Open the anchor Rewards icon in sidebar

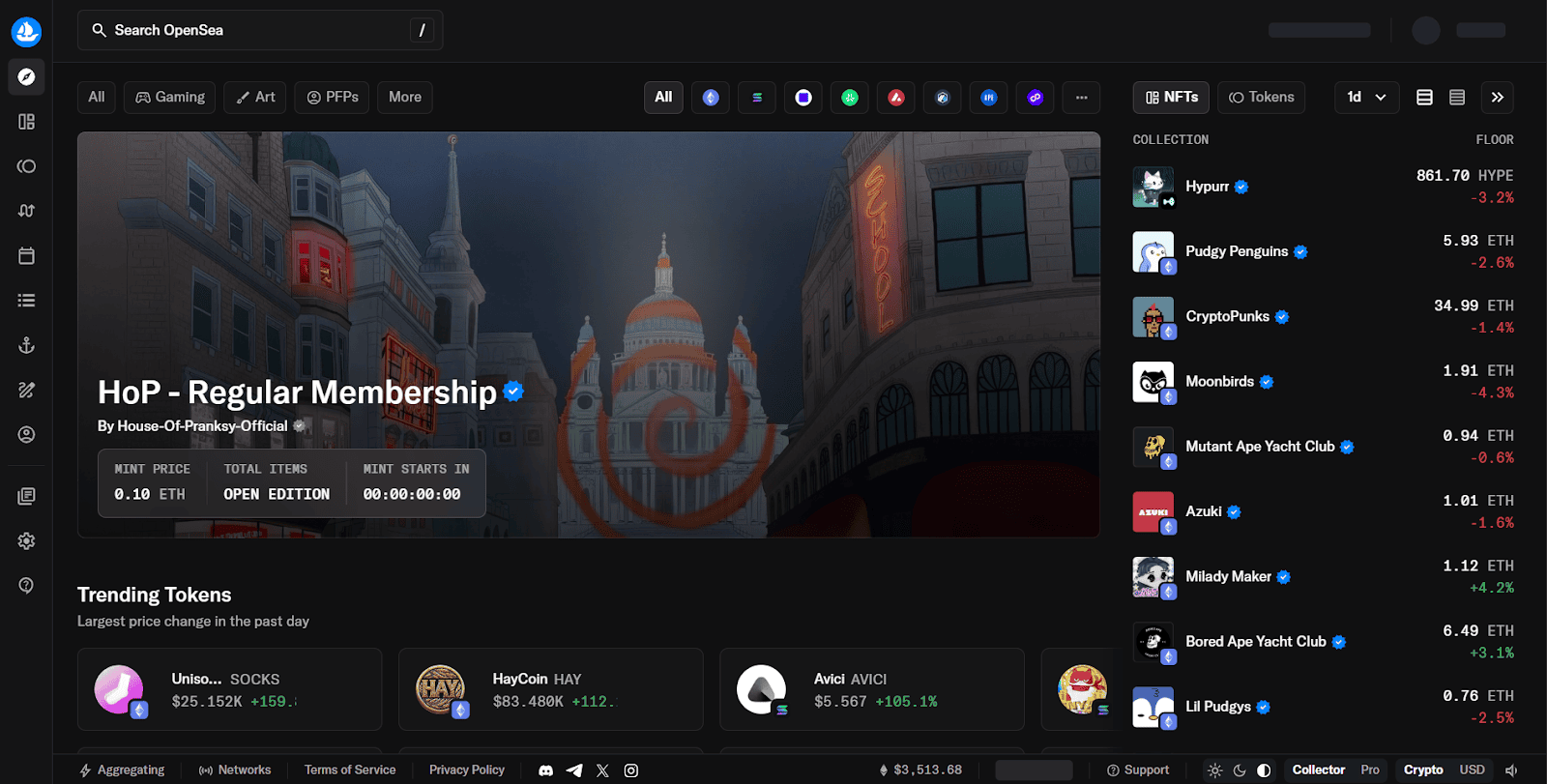coord(26,345)
